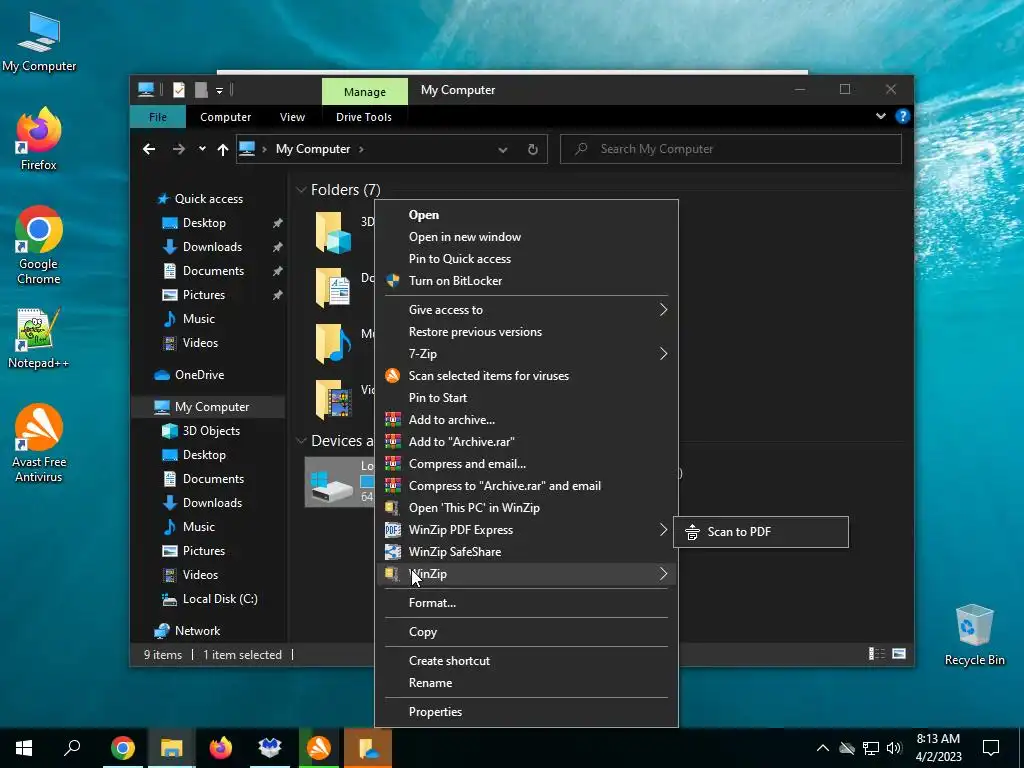Click the Search My Computer field
1024x768 pixels.
pos(731,149)
